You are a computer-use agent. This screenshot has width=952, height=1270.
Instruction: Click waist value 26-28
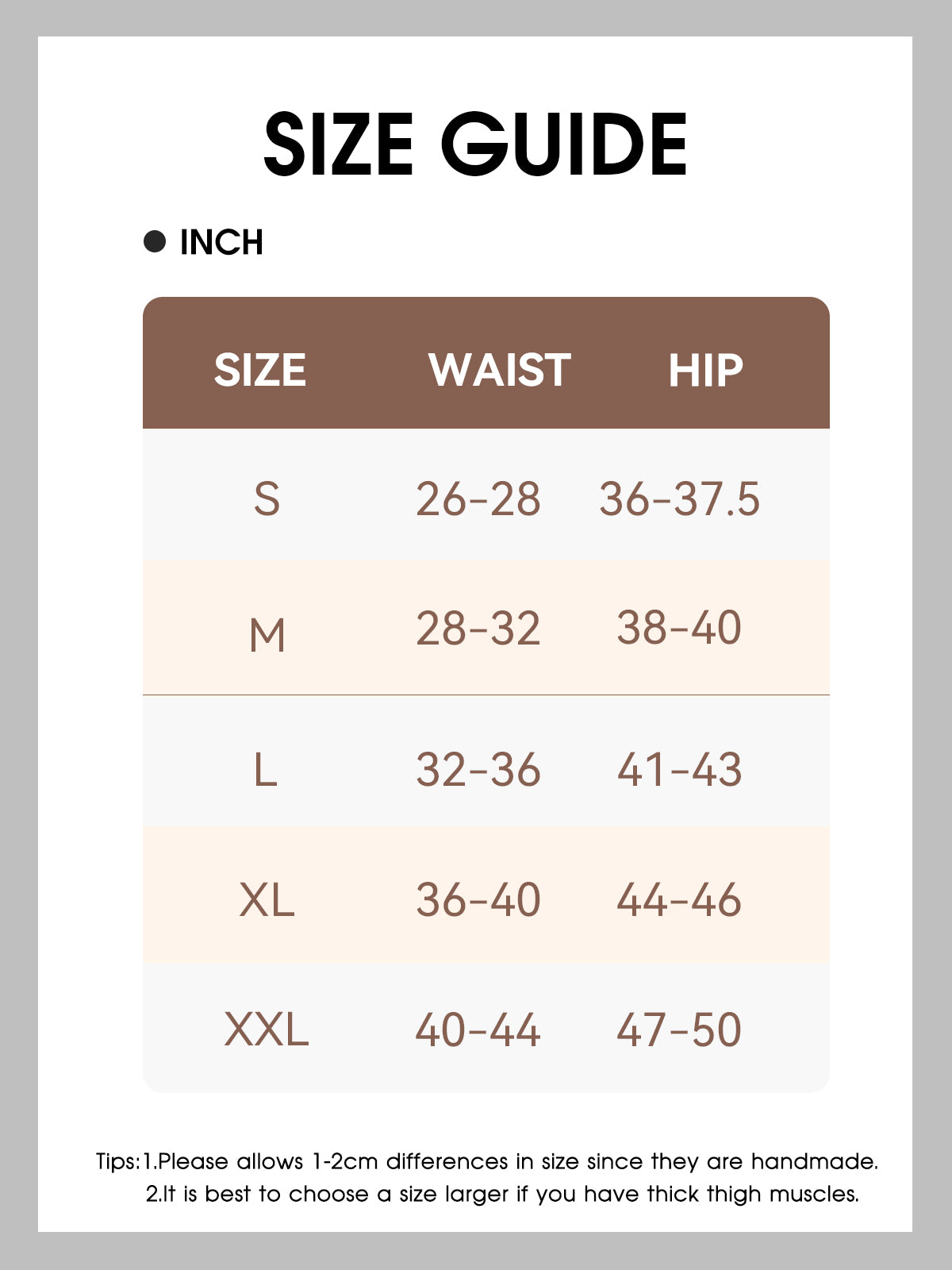pyautogui.click(x=478, y=499)
